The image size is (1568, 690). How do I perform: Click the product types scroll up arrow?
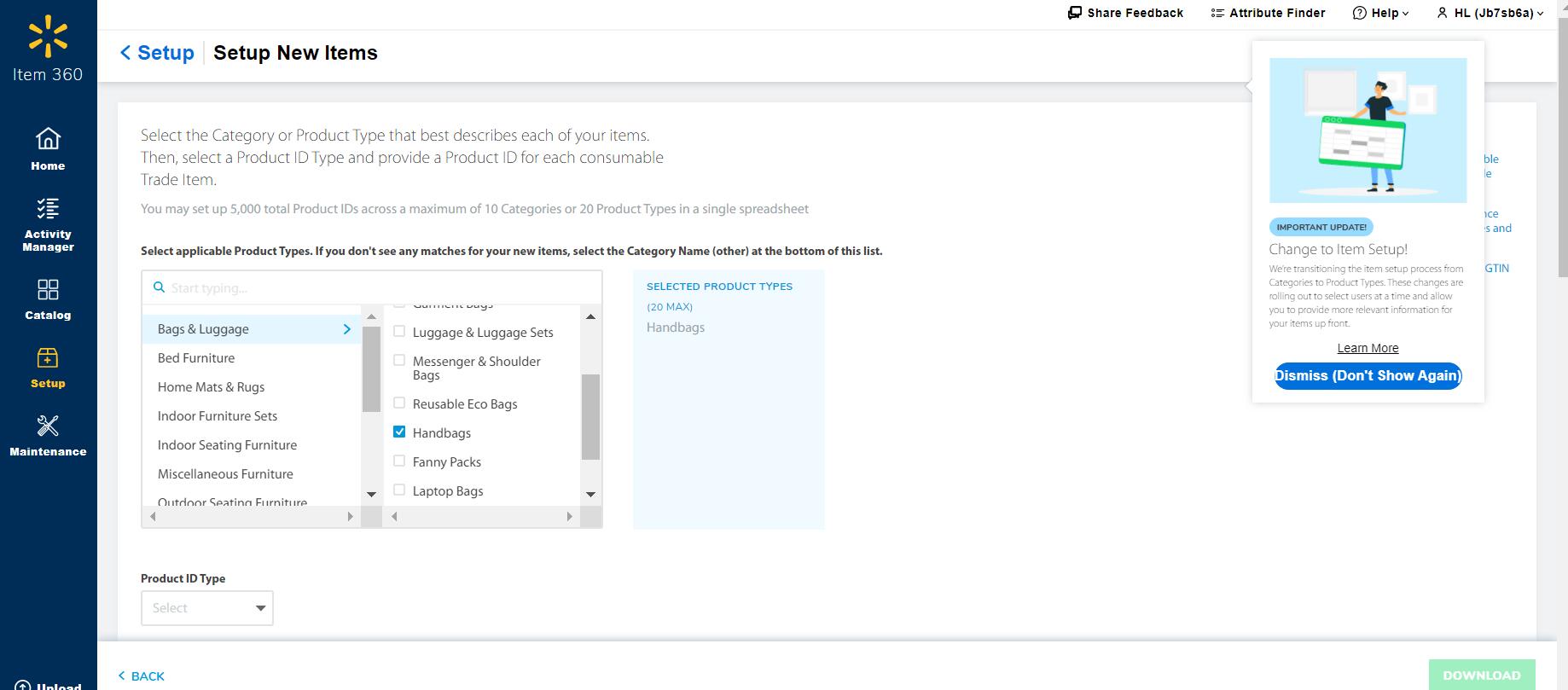(590, 316)
